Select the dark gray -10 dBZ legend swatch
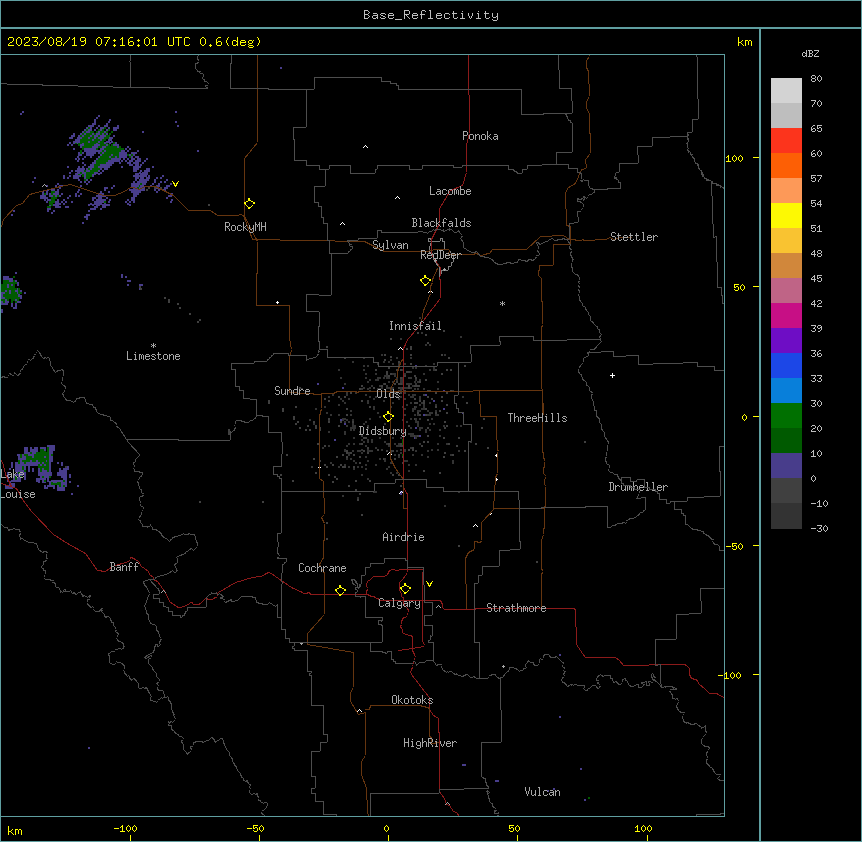The height and width of the screenshot is (842, 862). [x=786, y=516]
